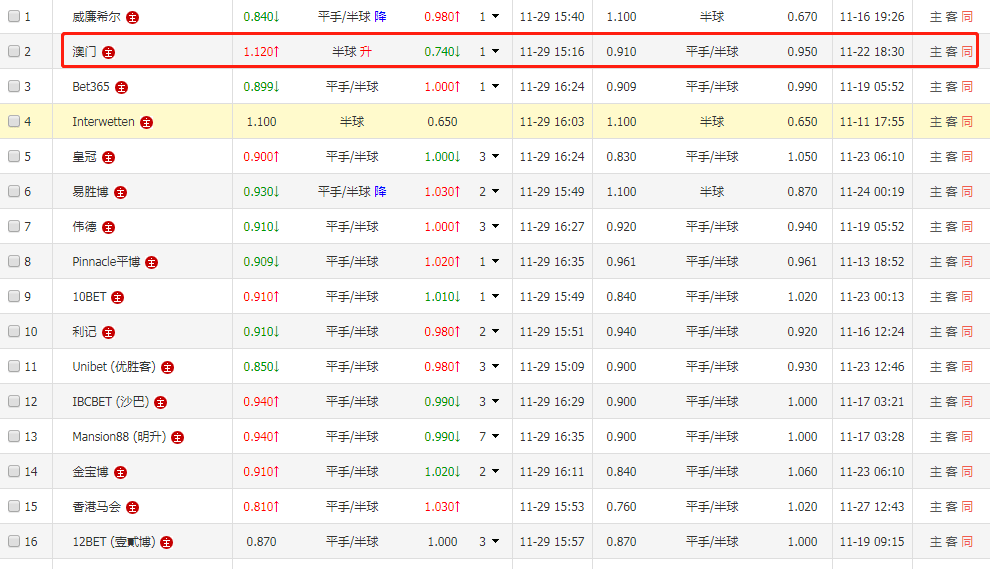This screenshot has width=990, height=569.
Task: Tick the checkbox for row 8 Pinnacle平博
Action: point(14,261)
